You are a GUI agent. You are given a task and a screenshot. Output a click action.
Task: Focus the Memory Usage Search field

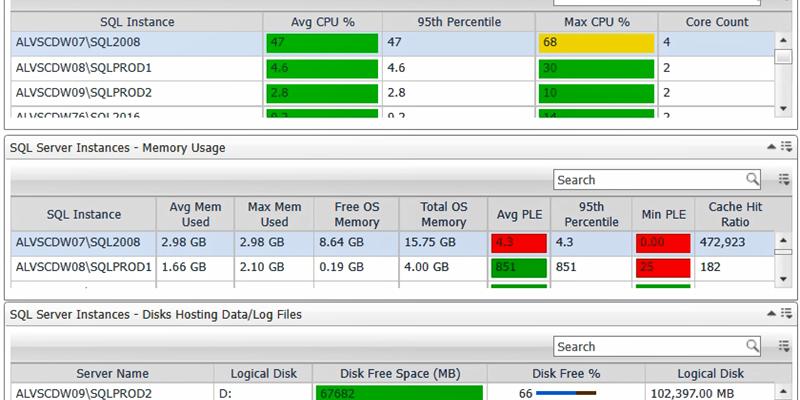(657, 180)
